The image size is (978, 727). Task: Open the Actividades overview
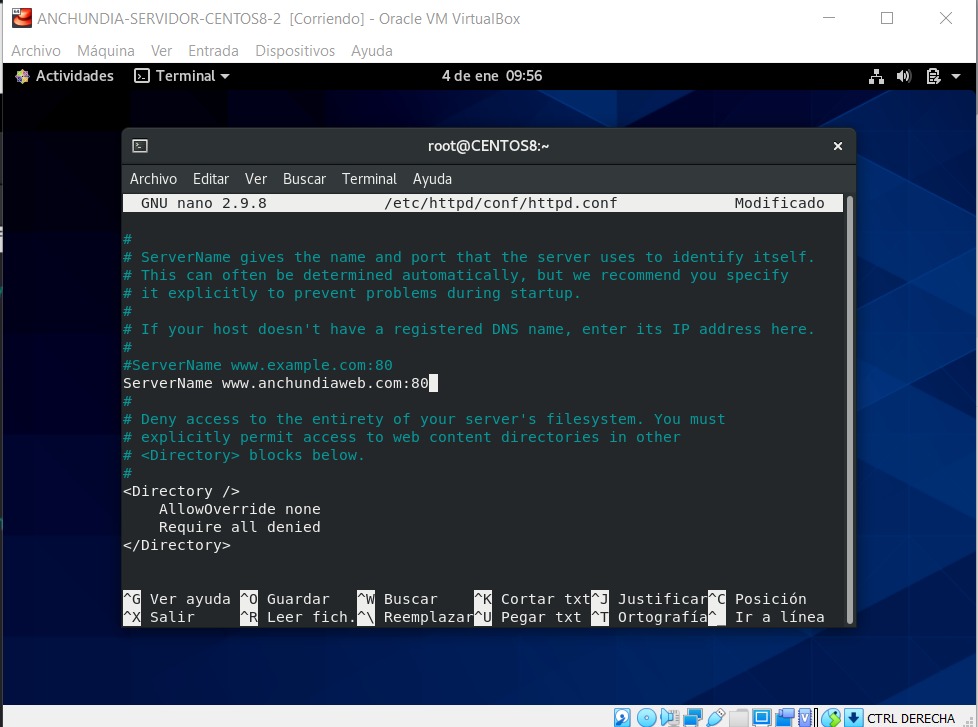click(65, 76)
